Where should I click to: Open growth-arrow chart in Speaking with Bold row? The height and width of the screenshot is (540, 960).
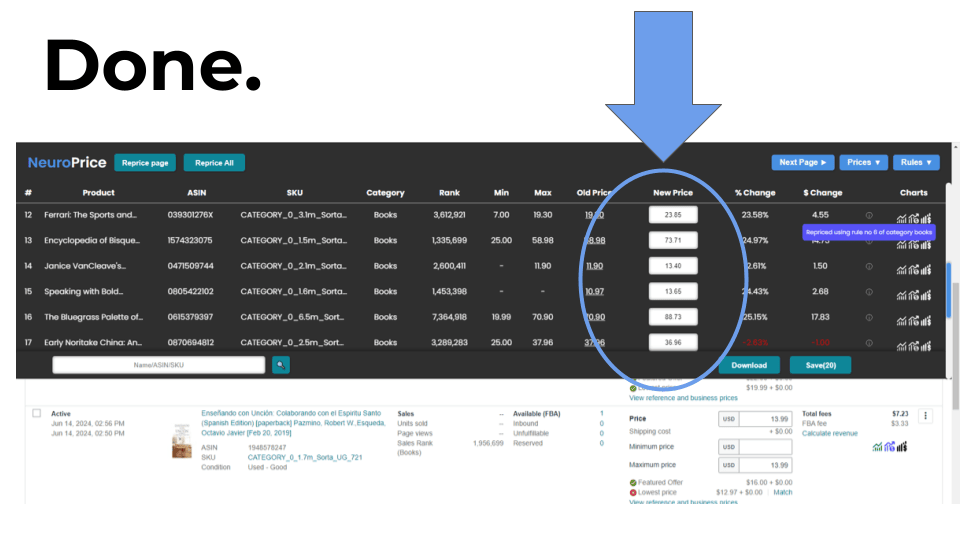click(913, 295)
